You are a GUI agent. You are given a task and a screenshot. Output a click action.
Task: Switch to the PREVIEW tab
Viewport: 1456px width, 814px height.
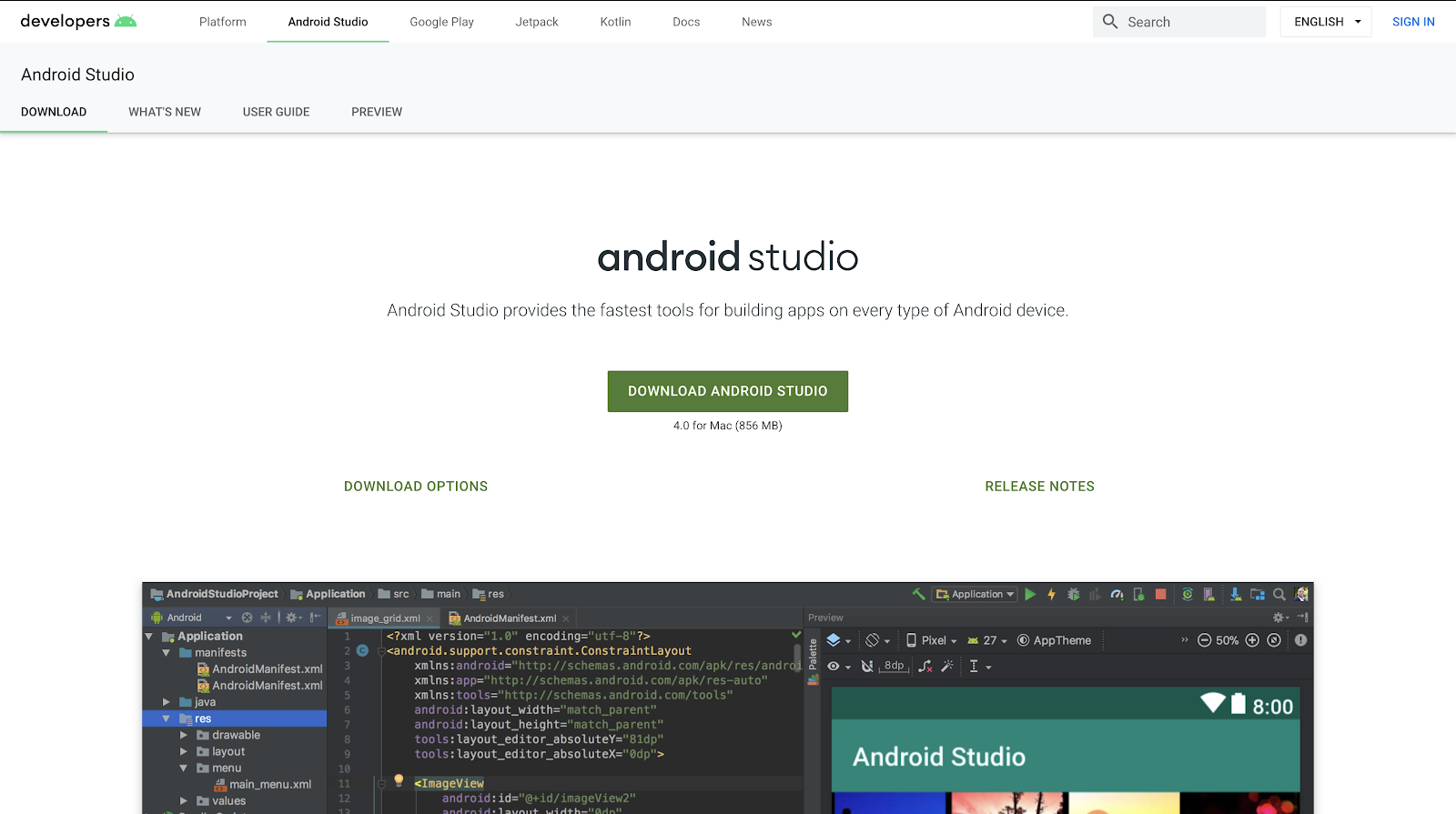point(377,112)
